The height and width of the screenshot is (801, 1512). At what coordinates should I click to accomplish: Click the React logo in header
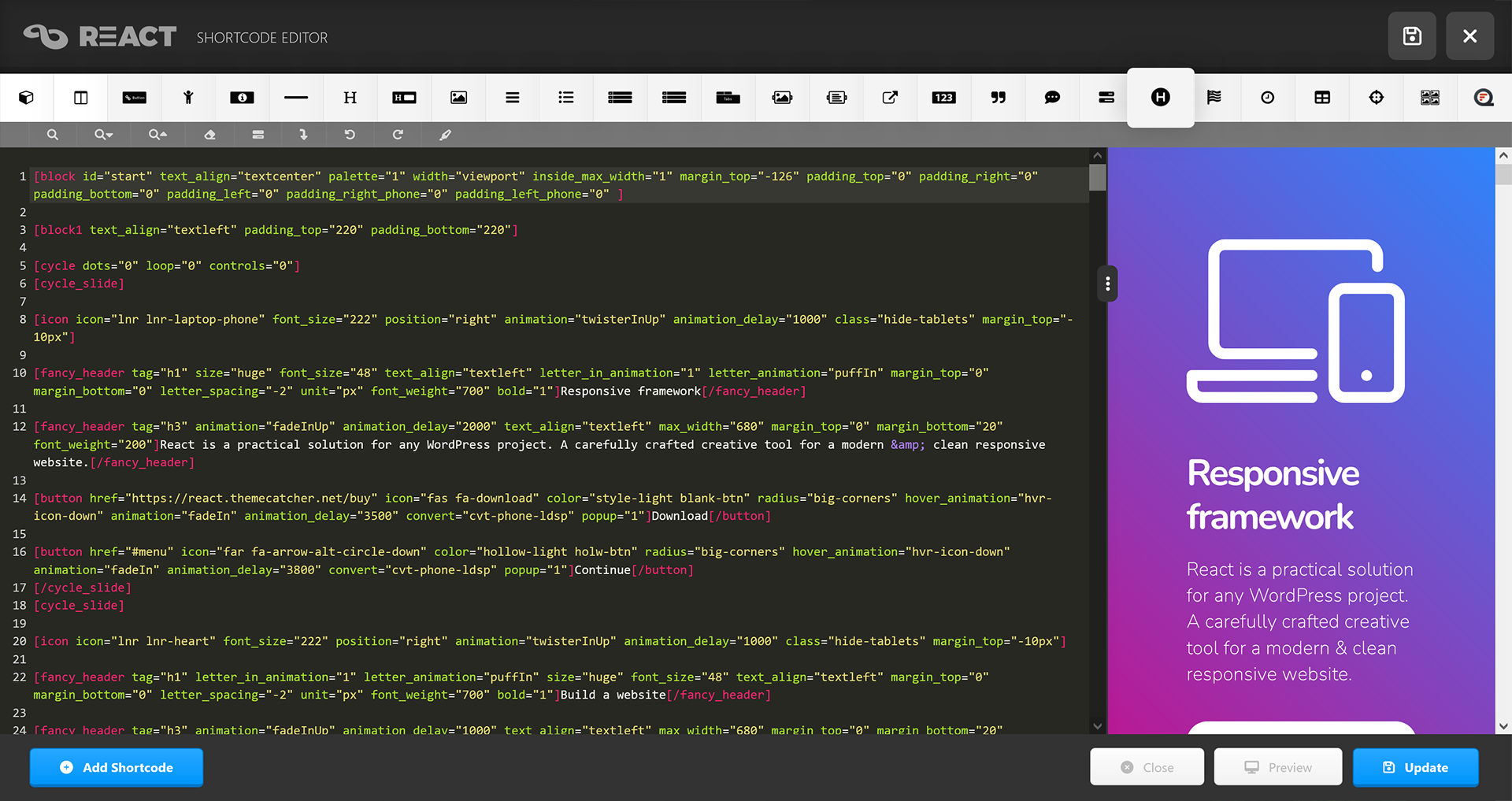click(100, 36)
